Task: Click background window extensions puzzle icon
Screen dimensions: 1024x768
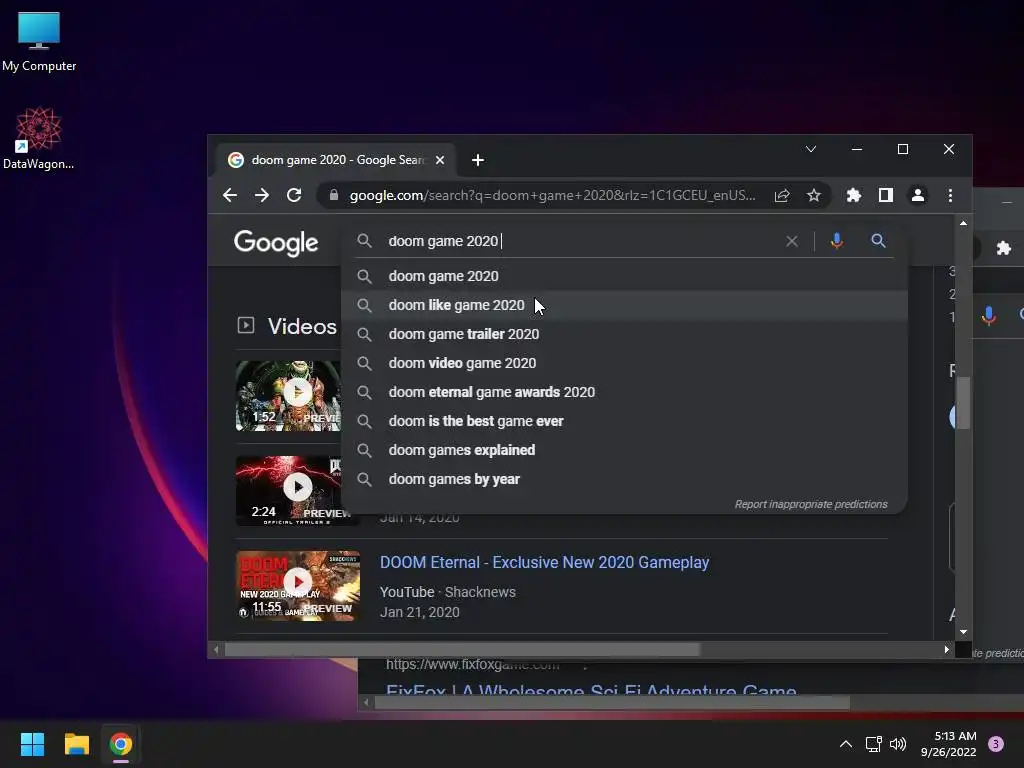Action: [1004, 248]
